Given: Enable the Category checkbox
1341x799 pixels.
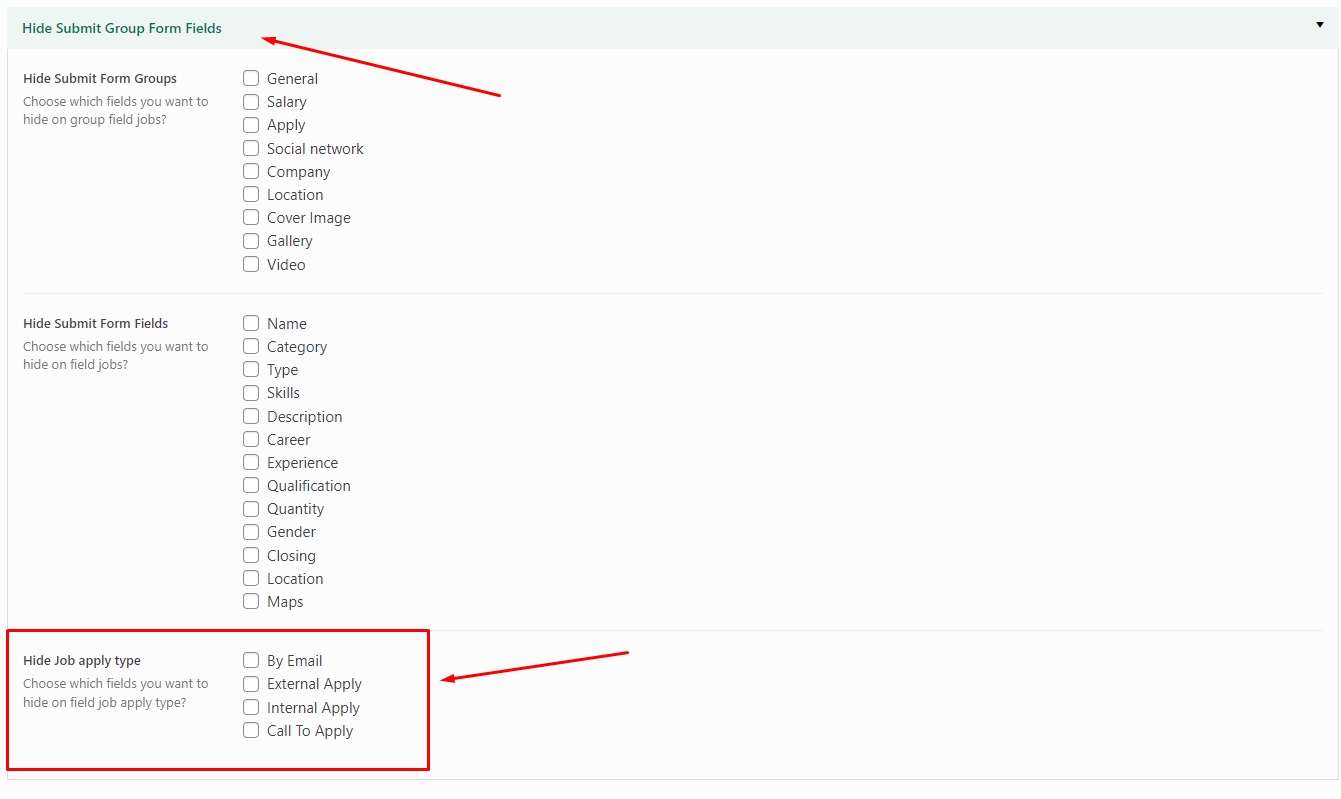Looking at the screenshot, I should (x=251, y=346).
